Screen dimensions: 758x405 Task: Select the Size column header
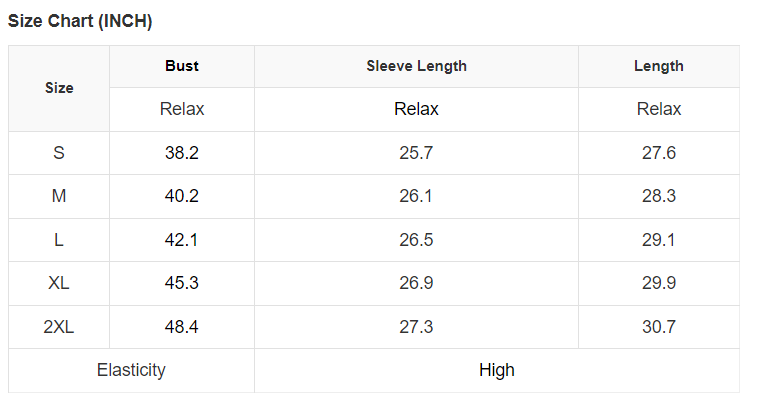point(59,88)
